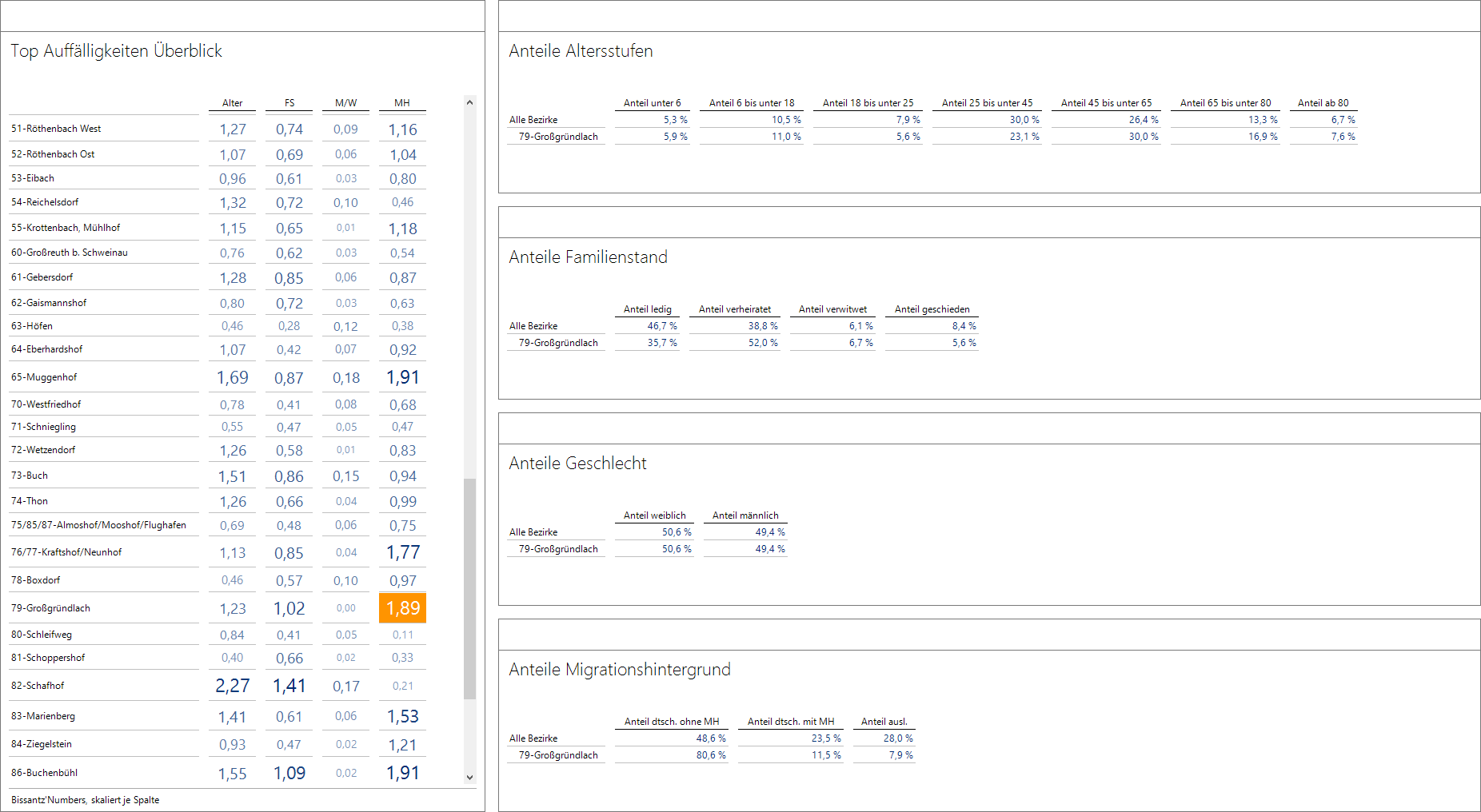Click the scroll down arrow in district list
1481x812 pixels.
pos(469,777)
